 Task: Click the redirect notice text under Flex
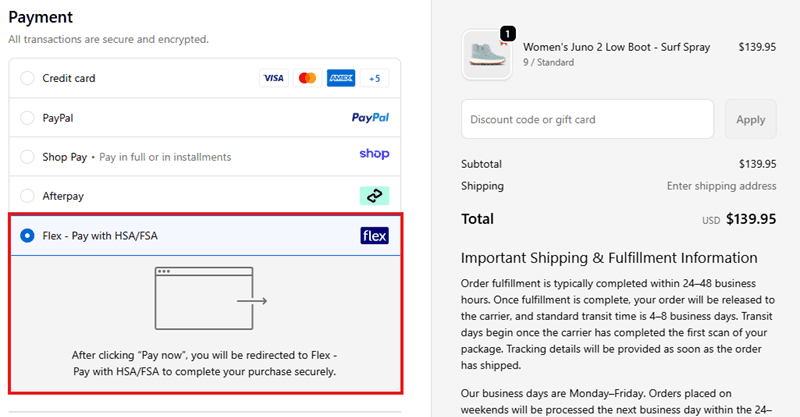pos(205,363)
